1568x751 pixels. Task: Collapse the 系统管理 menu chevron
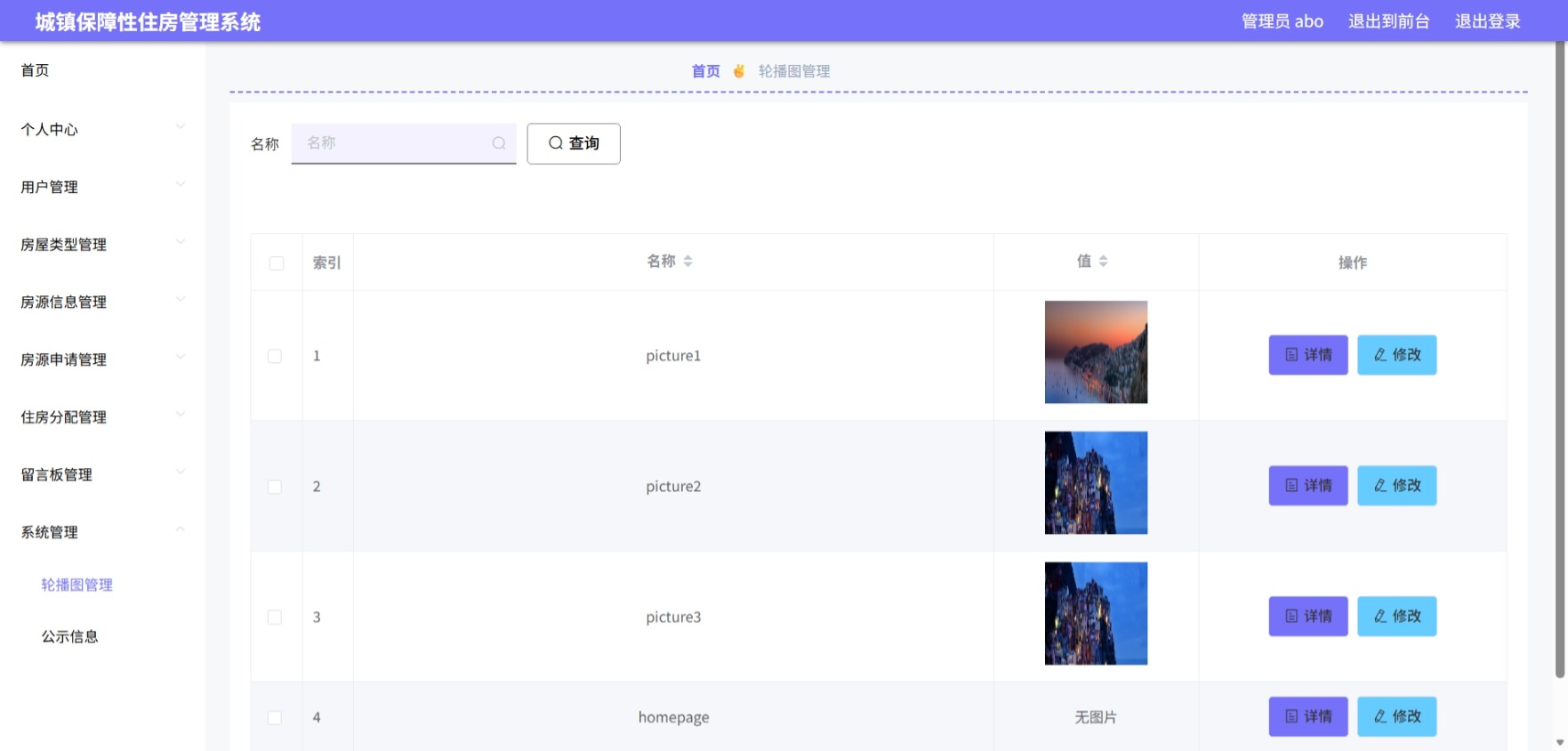click(181, 529)
